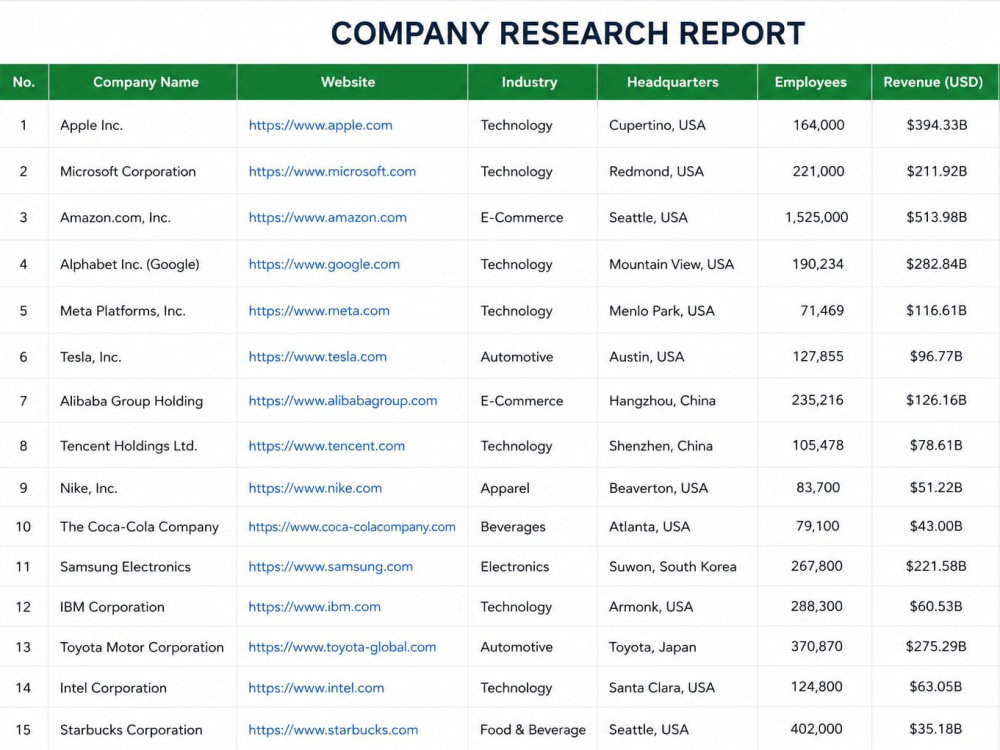Select the Beverages industry cell
Viewport: 1000px width, 750px height.
point(532,527)
